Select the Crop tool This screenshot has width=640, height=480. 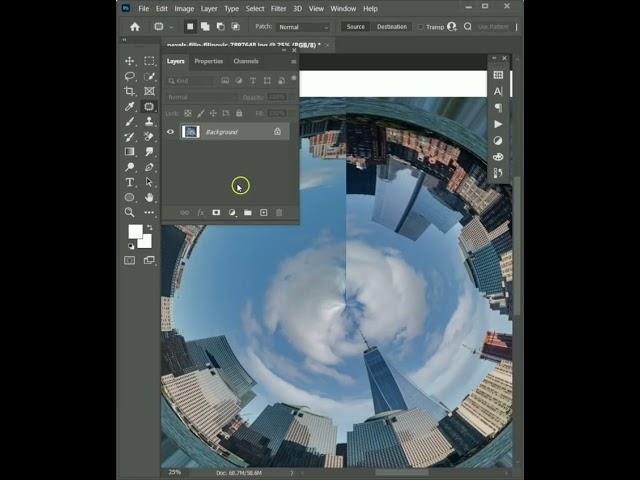(129, 91)
